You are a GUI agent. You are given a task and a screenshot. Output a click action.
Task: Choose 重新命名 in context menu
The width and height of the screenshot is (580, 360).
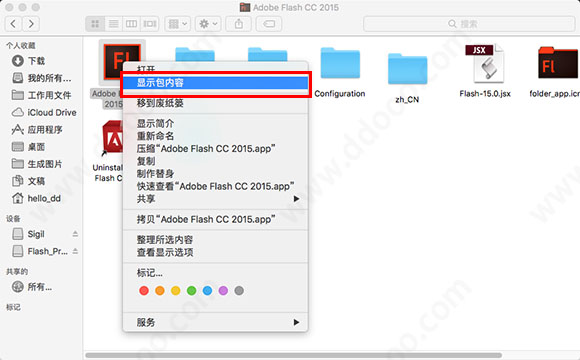pos(215,136)
